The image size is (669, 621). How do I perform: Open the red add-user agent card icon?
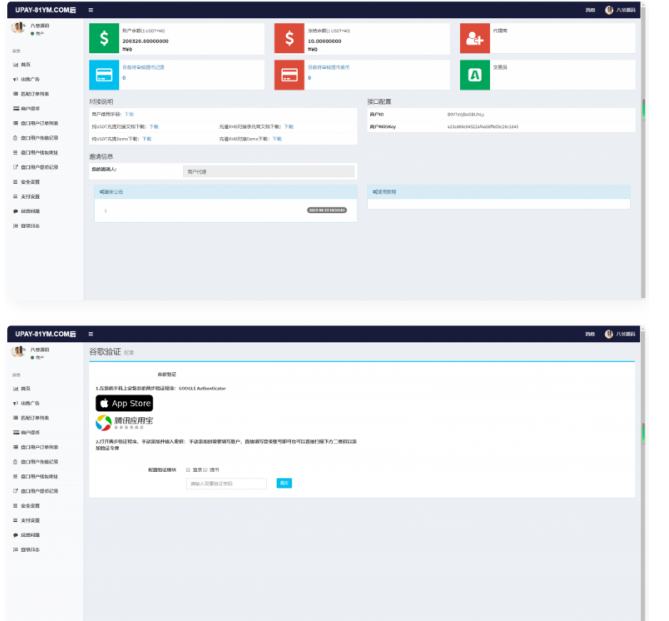click(474, 38)
